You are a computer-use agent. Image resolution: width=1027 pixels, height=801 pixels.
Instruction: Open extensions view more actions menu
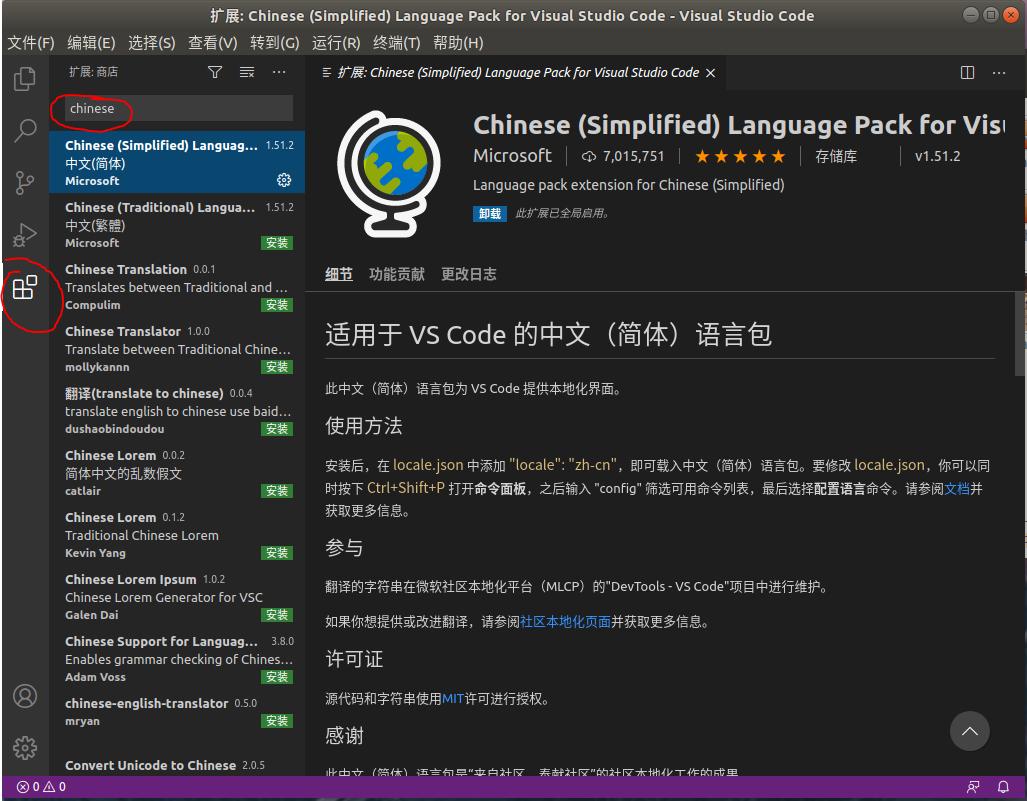click(279, 72)
